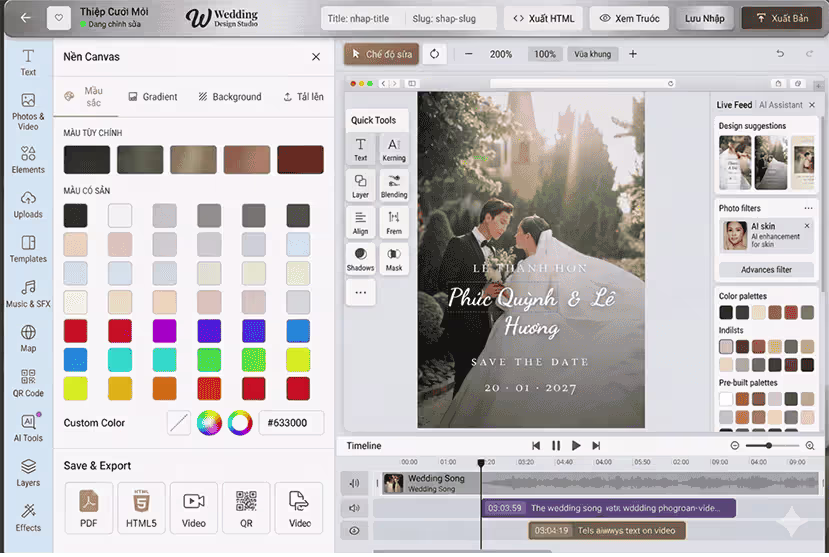The image size is (829, 557).
Task: Click Xem Trước preview button
Action: [629, 18]
